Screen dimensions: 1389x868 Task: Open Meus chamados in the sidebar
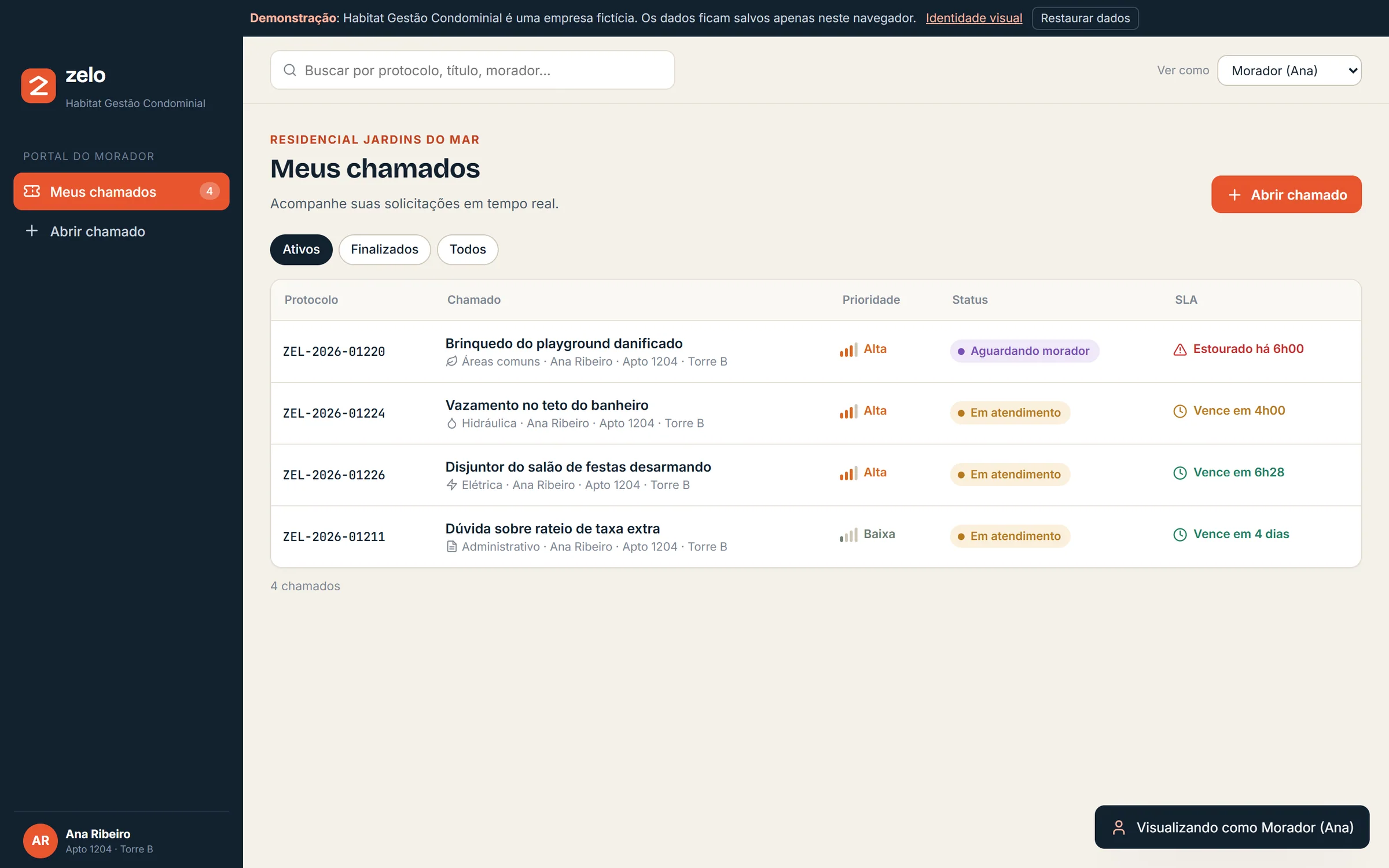pos(122,192)
